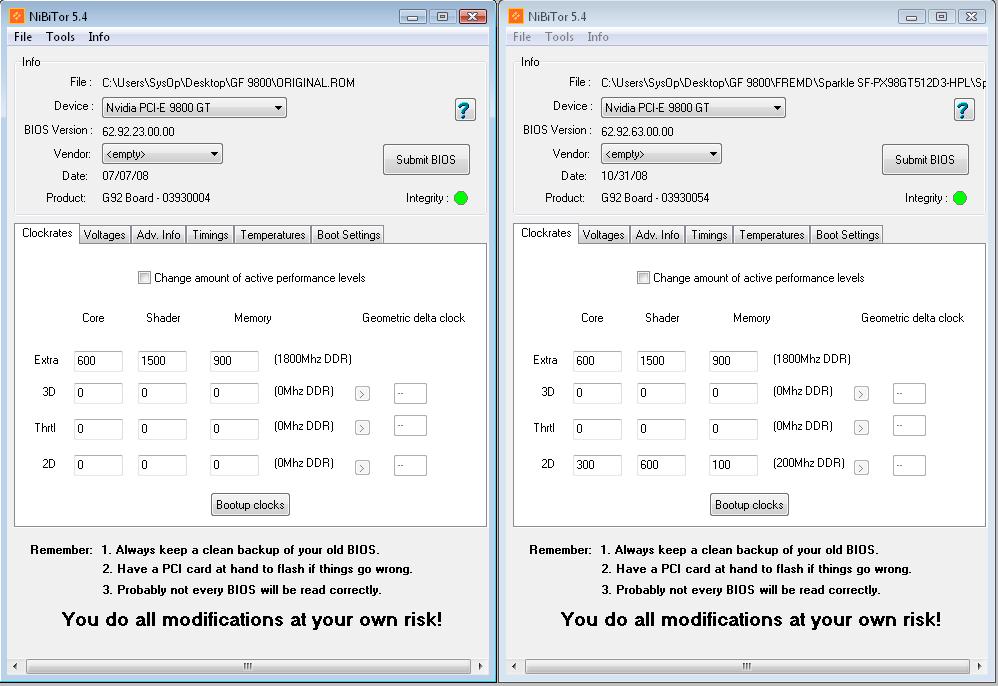Click left scroll arrow in right window
The image size is (998, 686).
[514, 666]
